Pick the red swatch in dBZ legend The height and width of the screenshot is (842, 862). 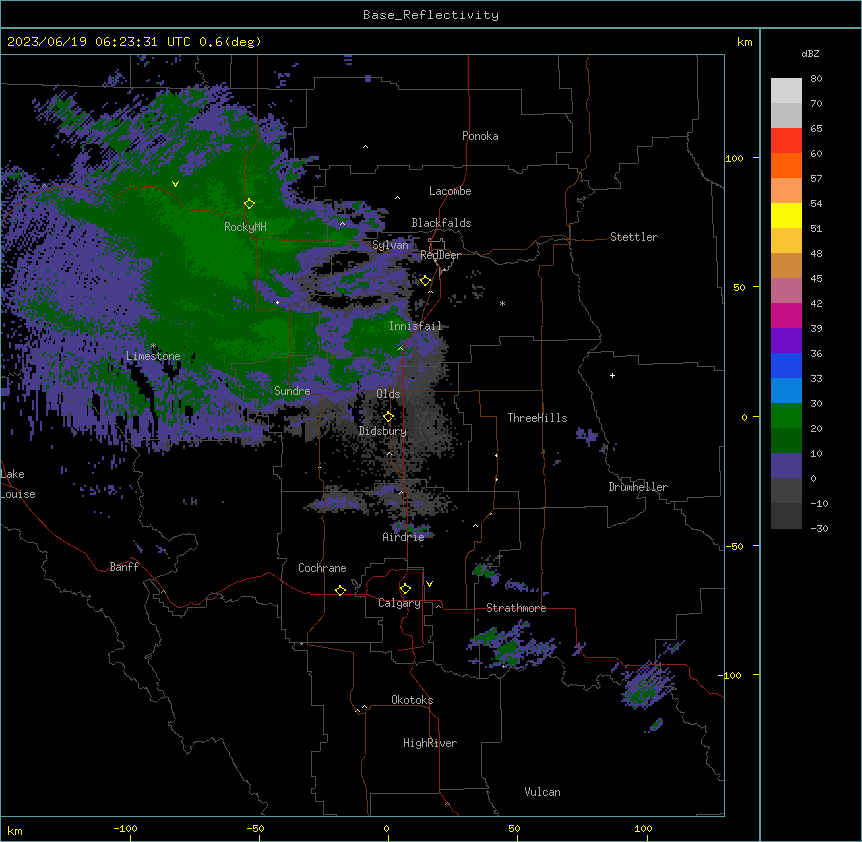[x=786, y=141]
